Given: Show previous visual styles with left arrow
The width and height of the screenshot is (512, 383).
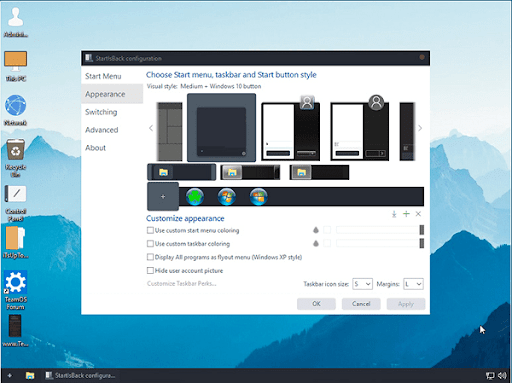Looking at the screenshot, I should [151, 128].
